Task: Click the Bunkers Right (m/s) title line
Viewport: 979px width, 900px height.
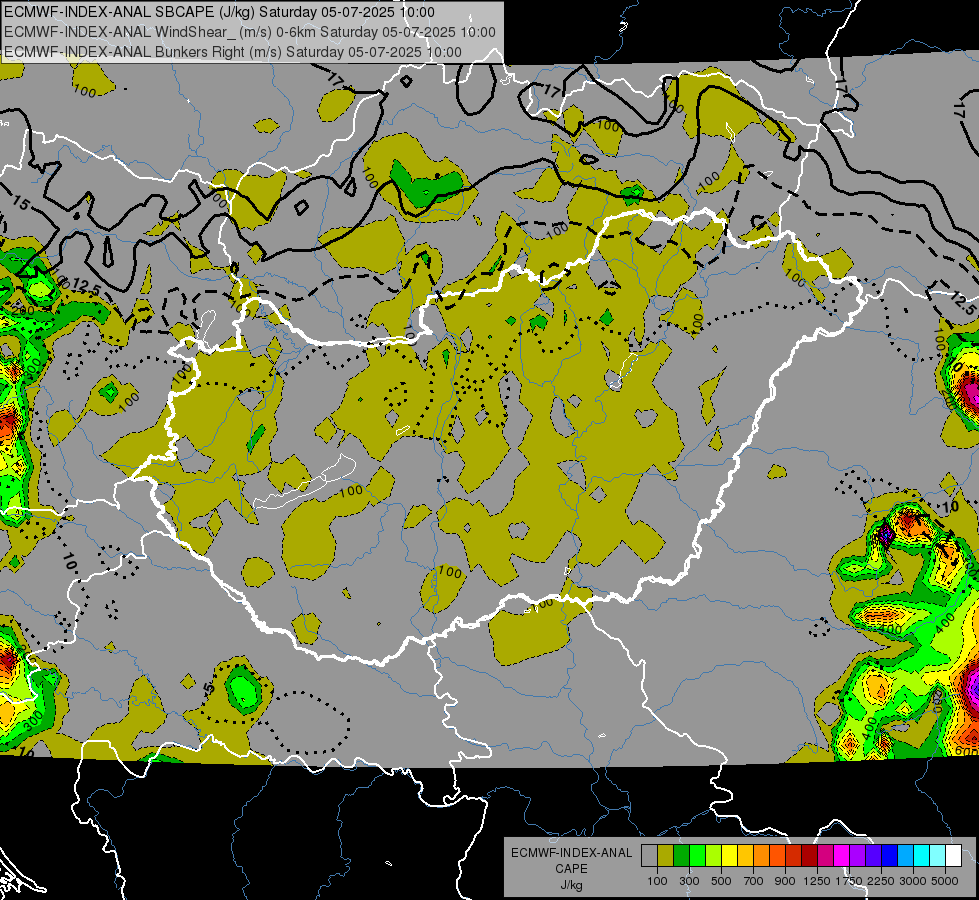Action: click(233, 52)
